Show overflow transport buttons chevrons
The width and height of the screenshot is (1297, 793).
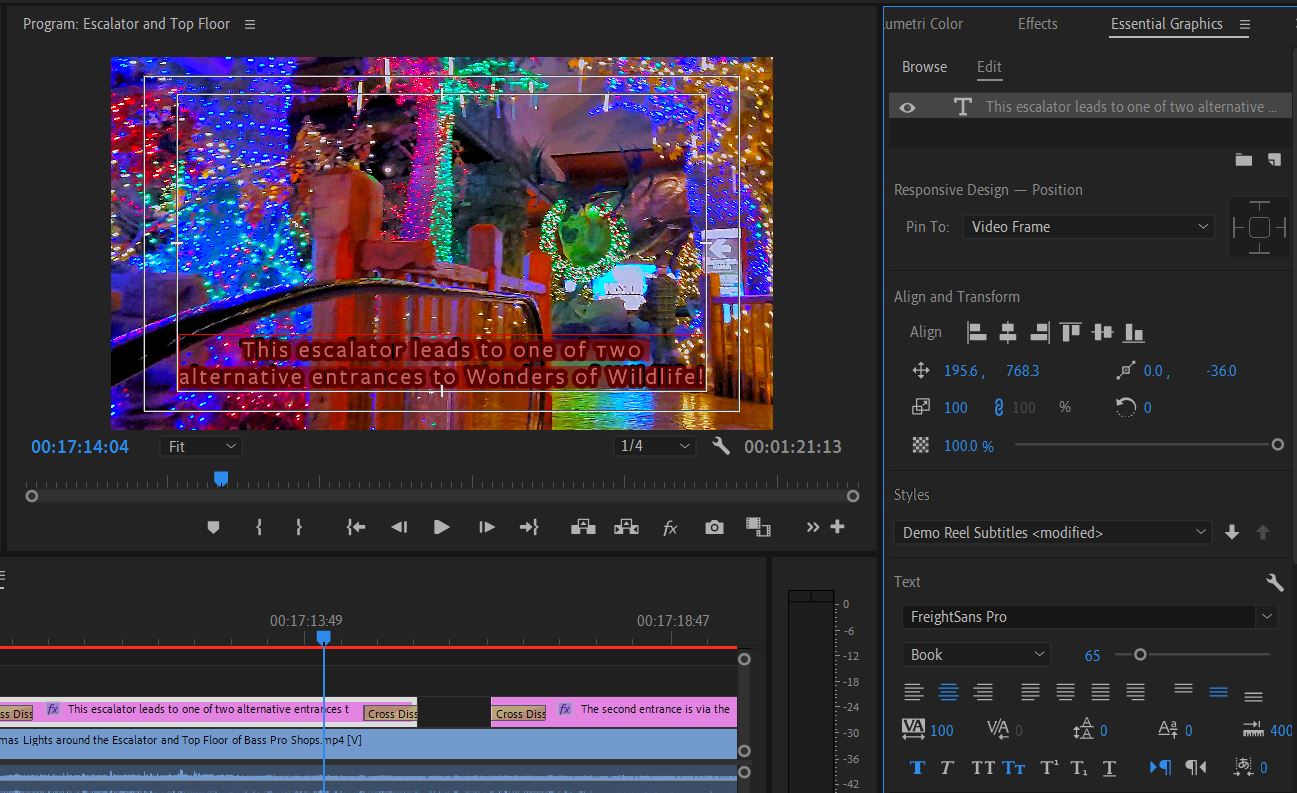(x=813, y=527)
